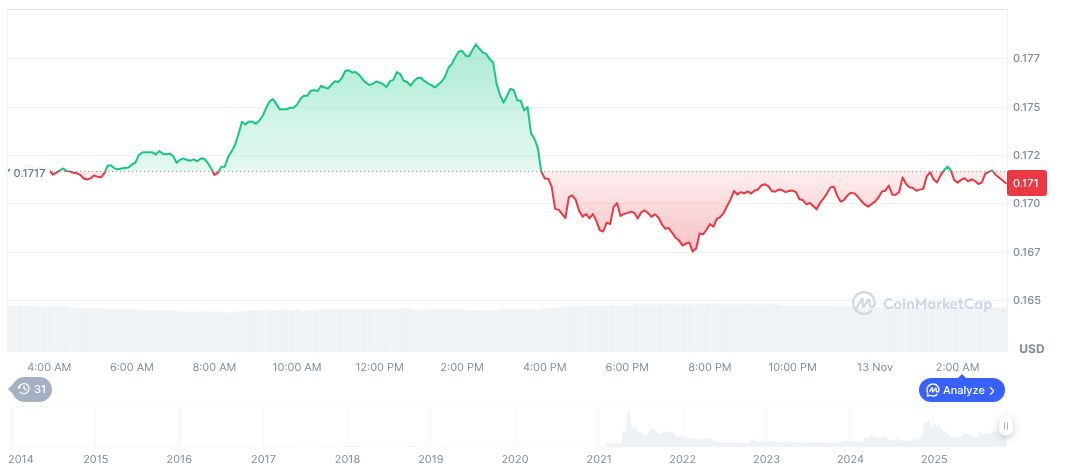1072x470 pixels.
Task: Jump to 2014 on the timeline navigator
Action: point(20,459)
